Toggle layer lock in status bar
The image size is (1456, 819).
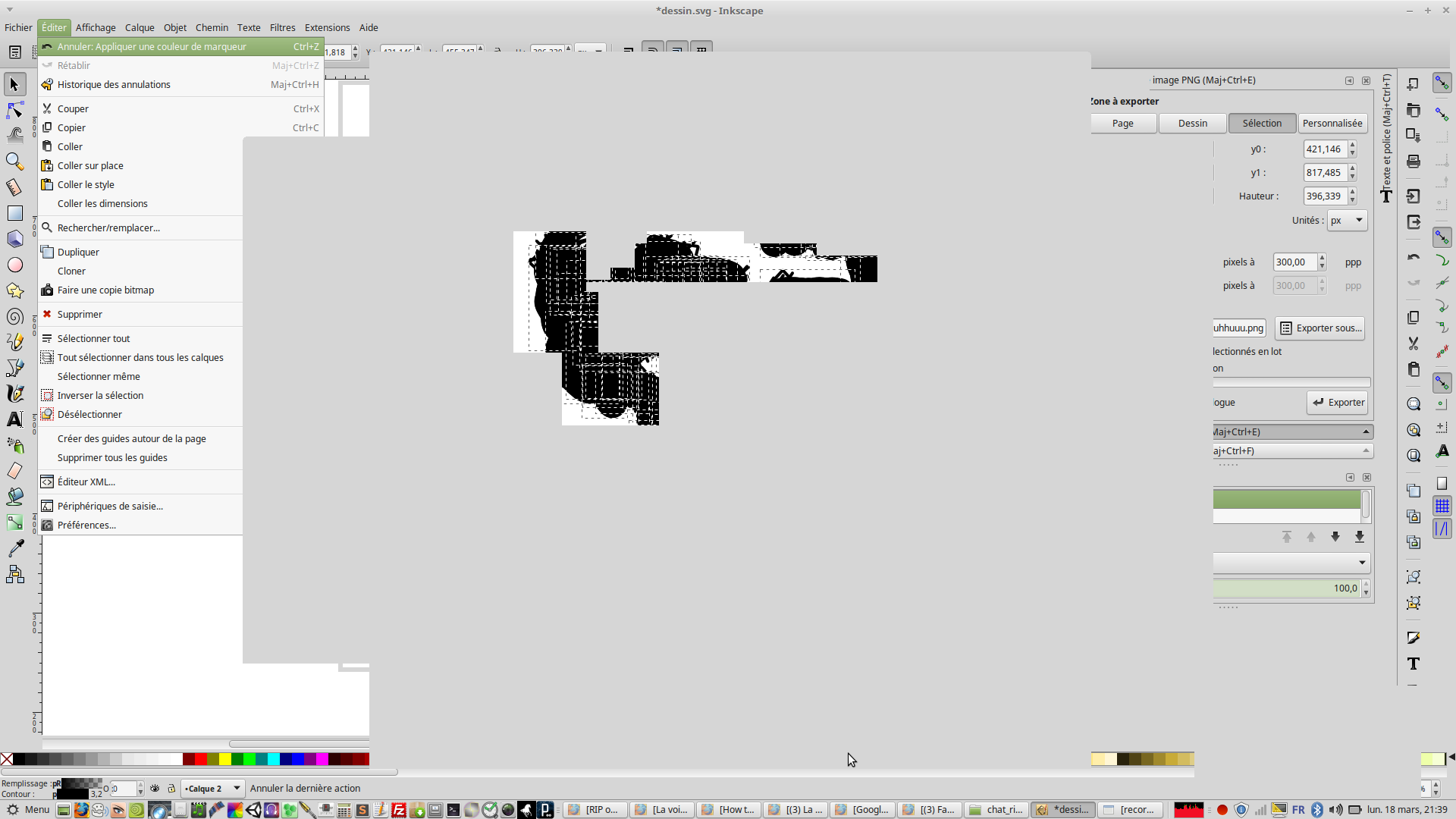tap(171, 789)
